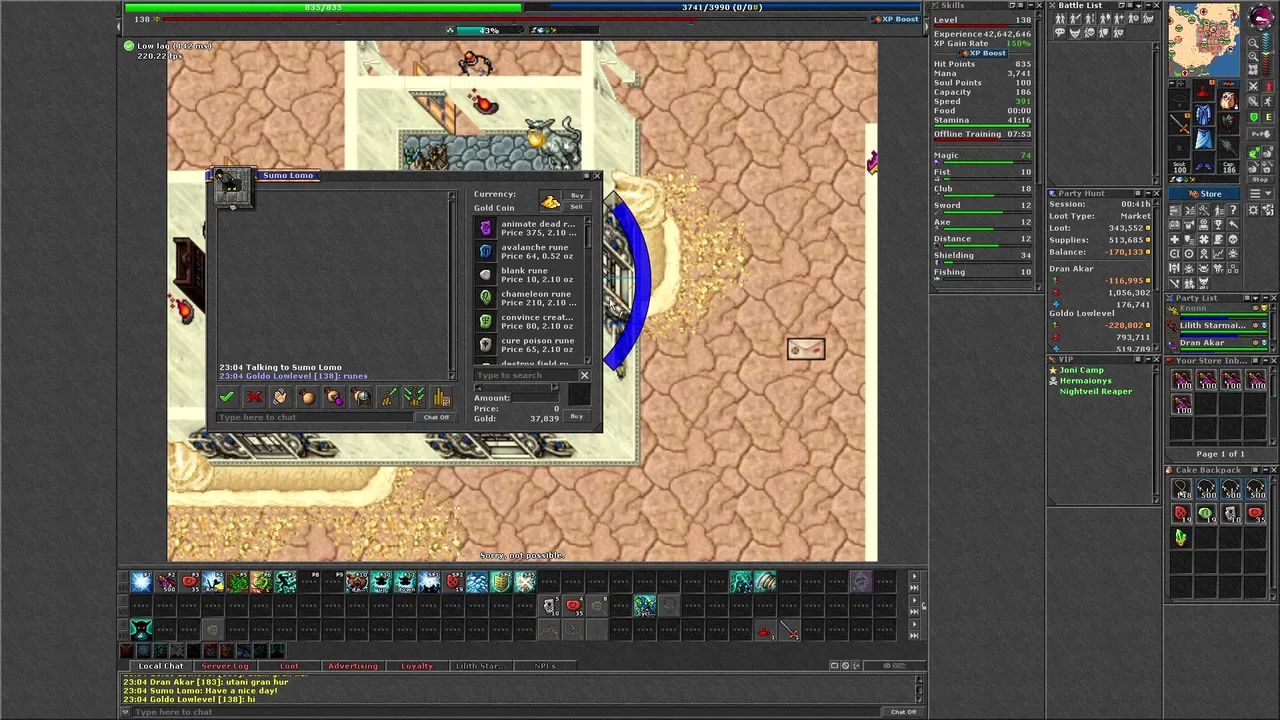The width and height of the screenshot is (1280, 720).
Task: Open the hamburger menu below Stop button
Action: pyautogui.click(x=1260, y=193)
